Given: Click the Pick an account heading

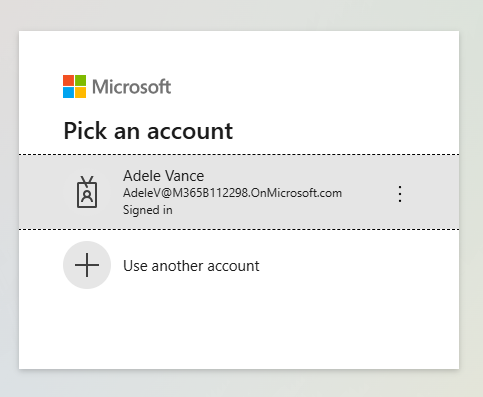Looking at the screenshot, I should tap(148, 131).
